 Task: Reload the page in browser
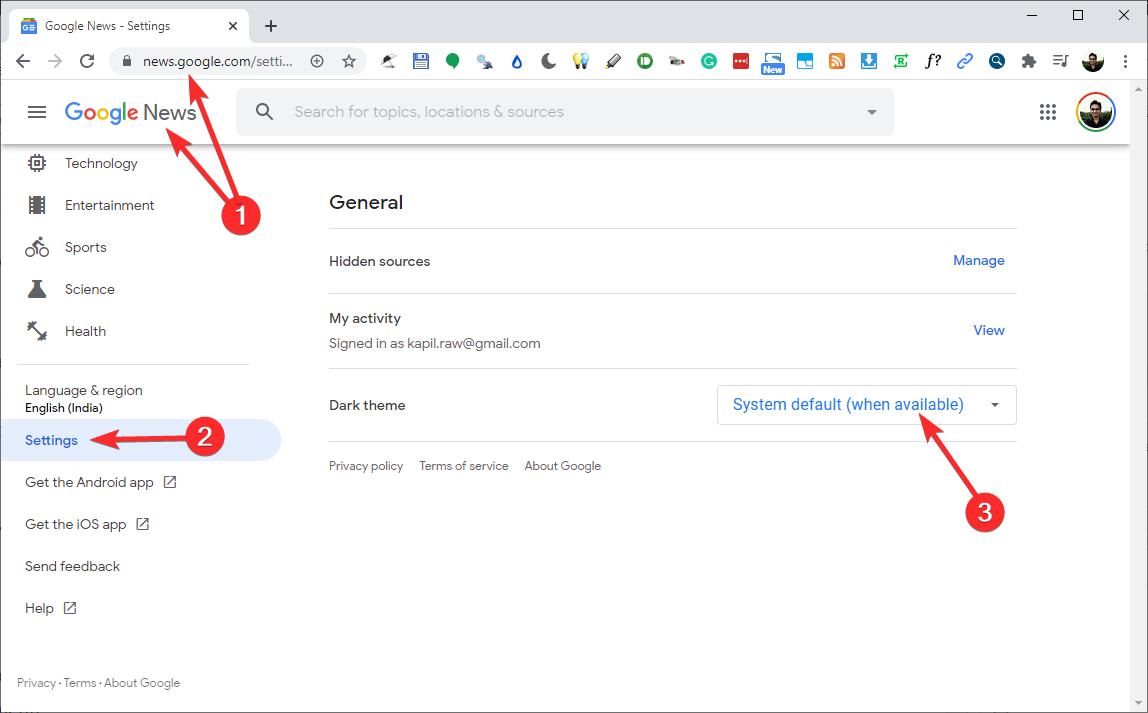(x=87, y=61)
